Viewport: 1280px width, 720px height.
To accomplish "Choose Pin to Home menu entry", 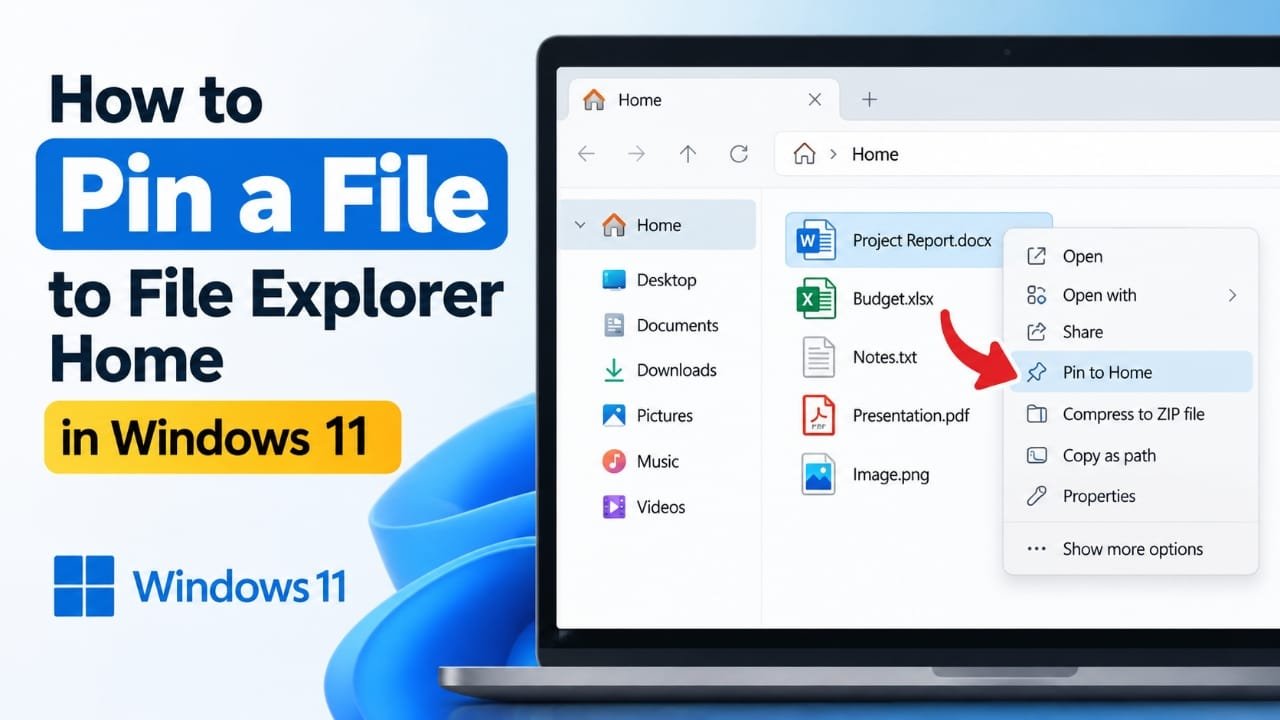I will click(1131, 372).
